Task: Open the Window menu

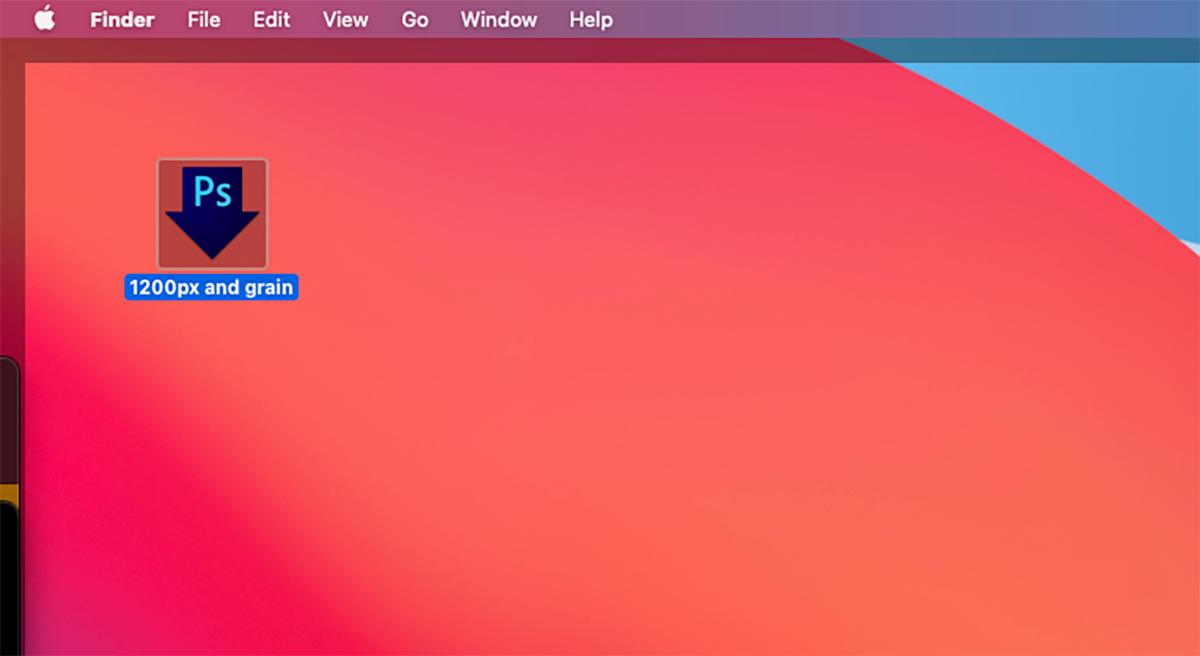Action: click(x=499, y=19)
